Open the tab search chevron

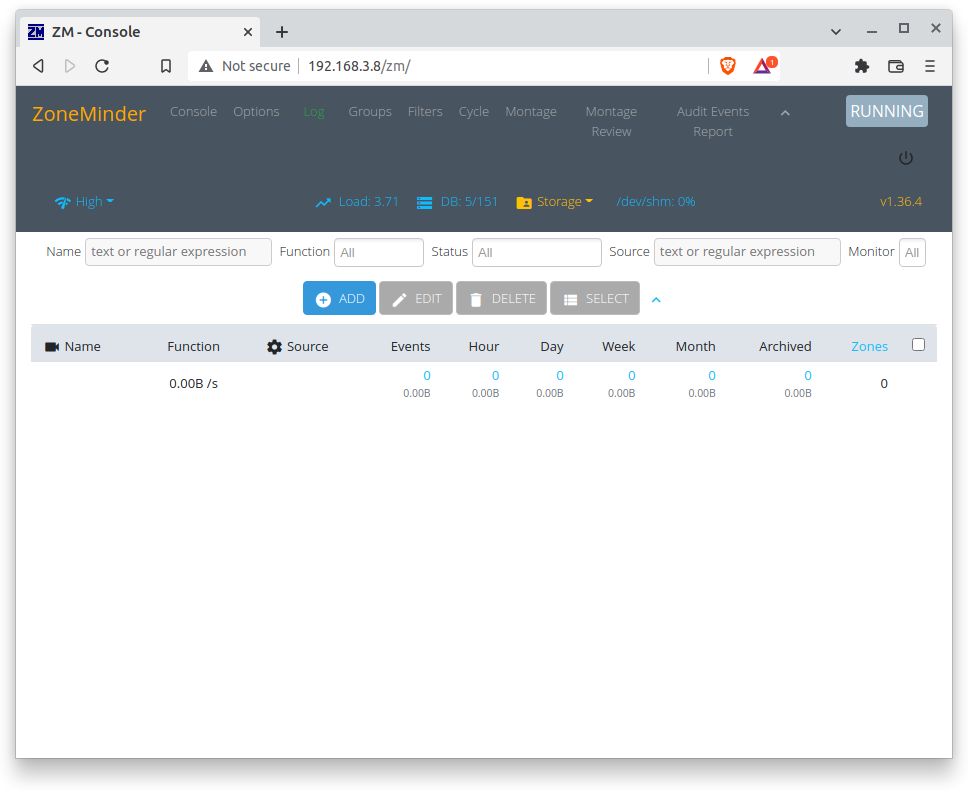pos(836,31)
